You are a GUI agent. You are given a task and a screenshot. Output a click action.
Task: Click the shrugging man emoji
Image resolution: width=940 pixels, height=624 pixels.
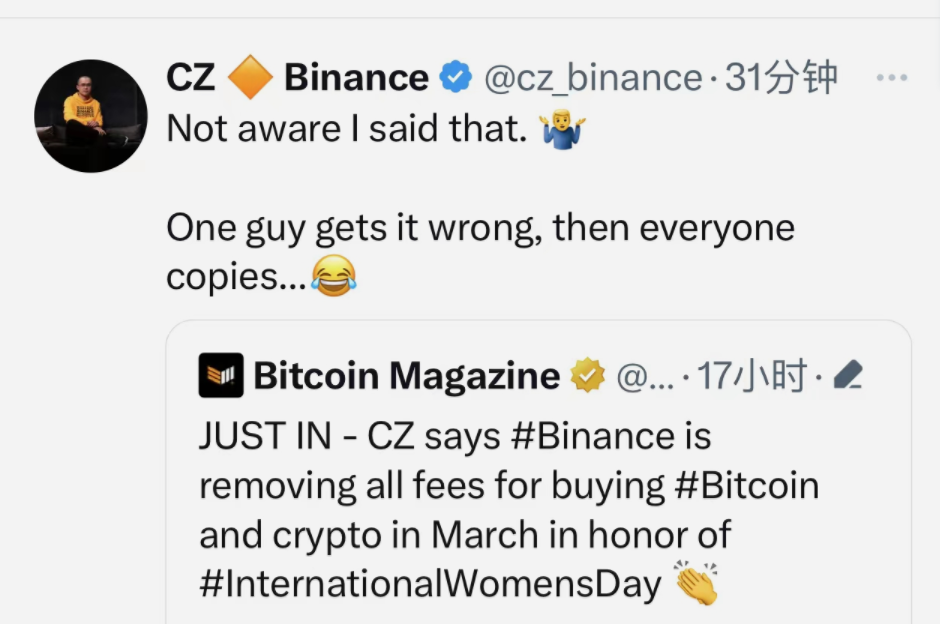562,128
